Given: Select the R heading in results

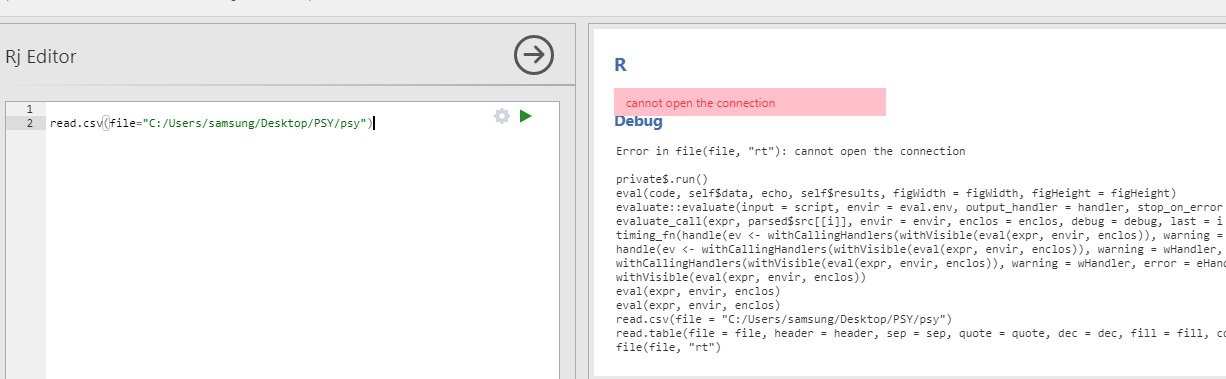Looking at the screenshot, I should [x=620, y=65].
